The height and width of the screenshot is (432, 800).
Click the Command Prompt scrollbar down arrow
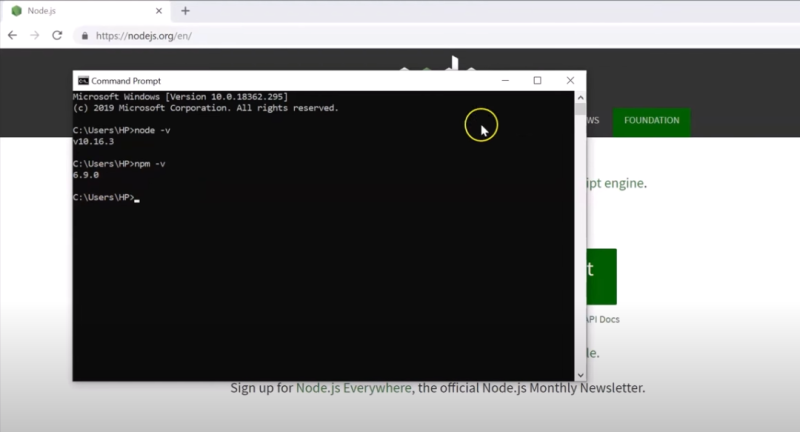580,375
